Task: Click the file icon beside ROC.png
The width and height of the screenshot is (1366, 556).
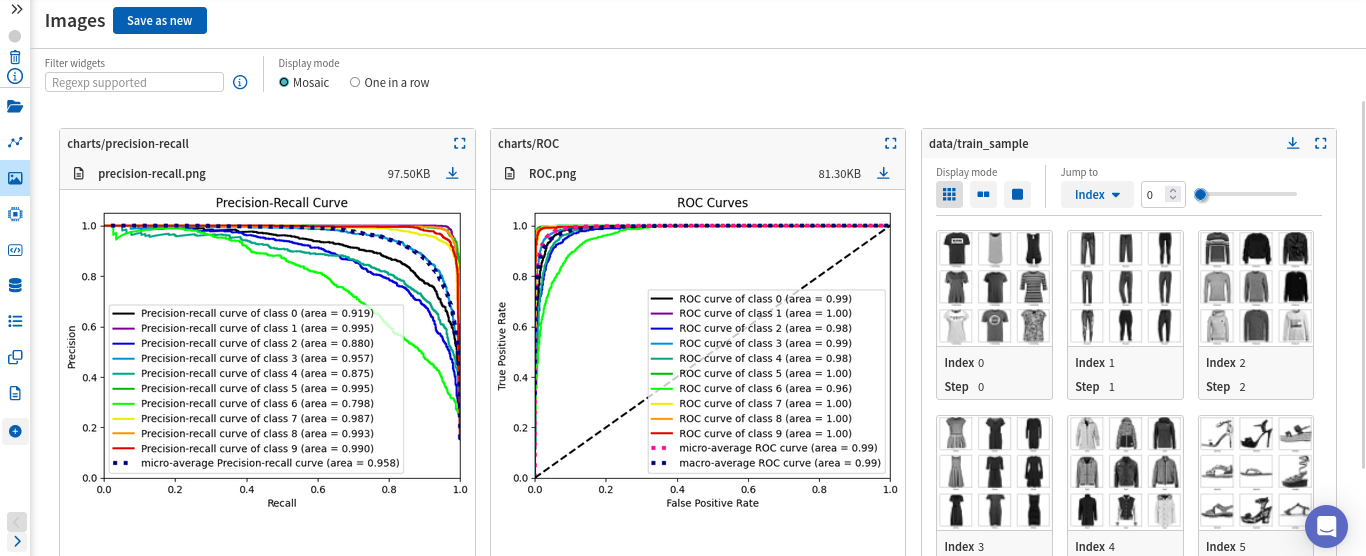Action: (510, 173)
